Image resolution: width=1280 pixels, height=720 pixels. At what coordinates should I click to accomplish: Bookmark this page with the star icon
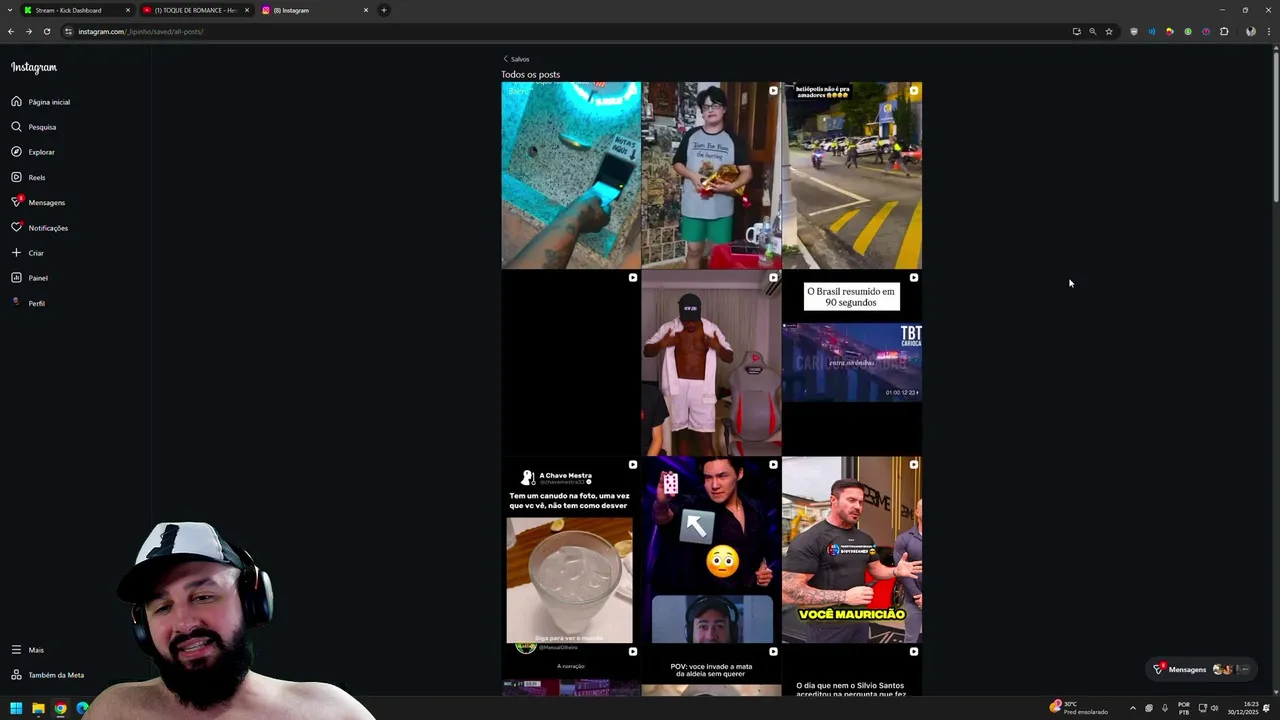point(1109,31)
